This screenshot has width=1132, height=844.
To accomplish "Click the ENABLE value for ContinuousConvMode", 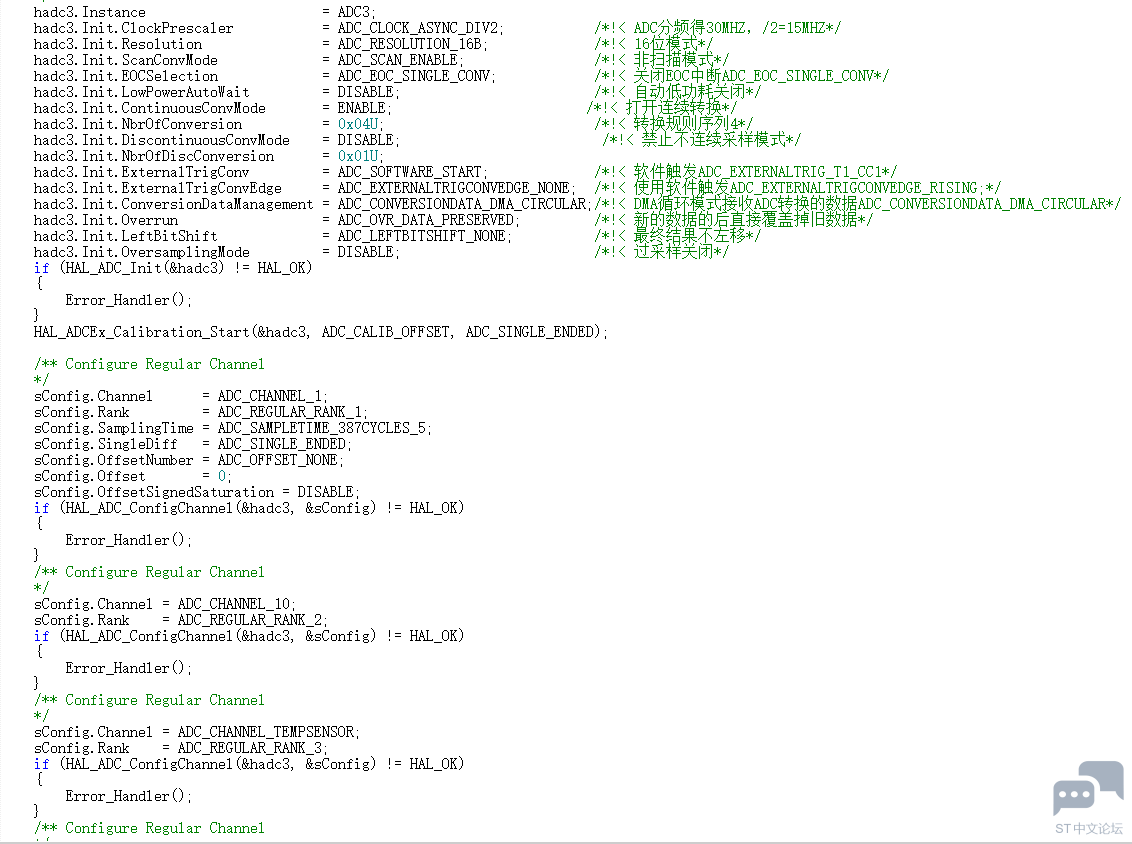I will coord(363,108).
